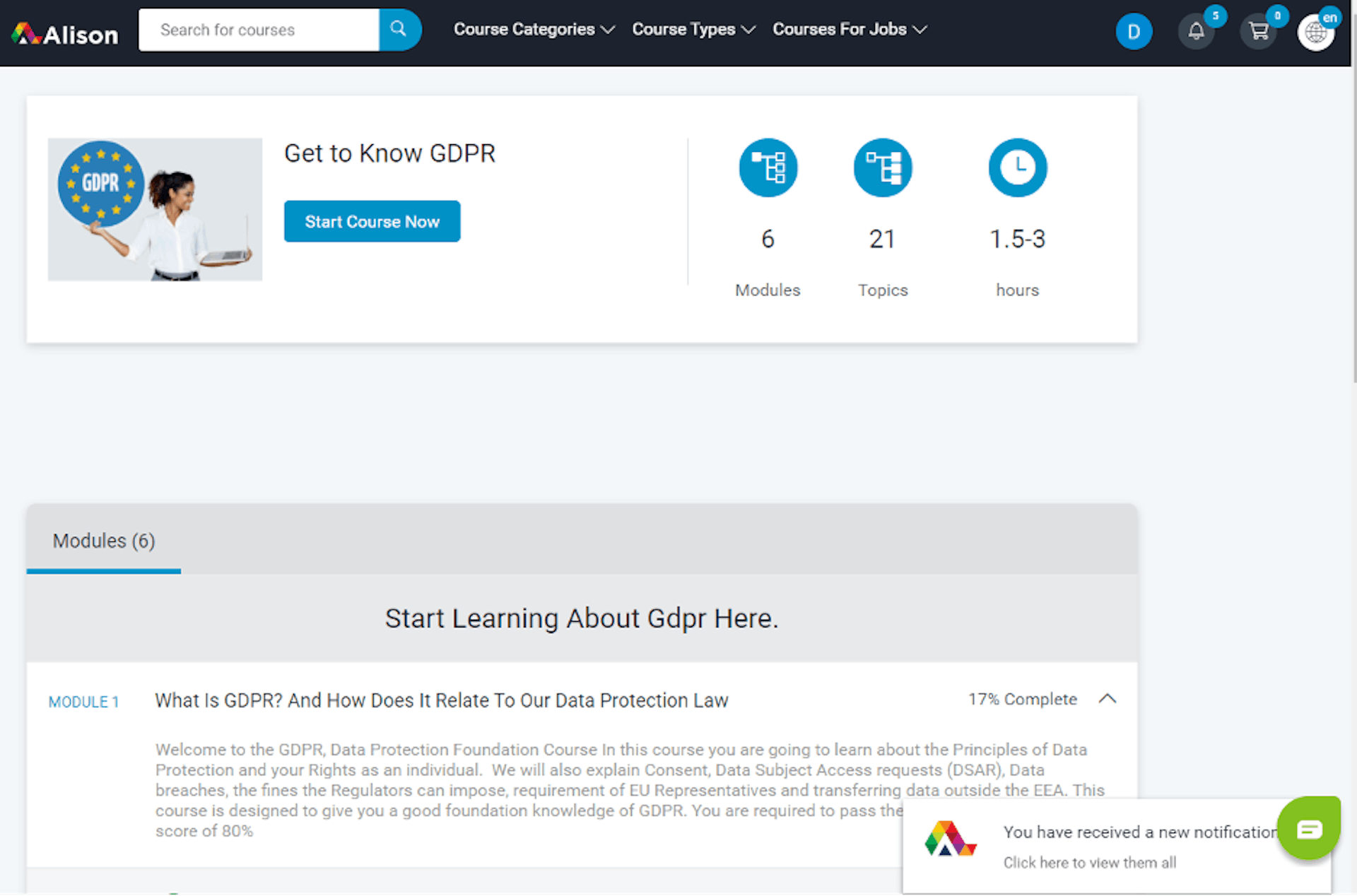Open the chat support button

click(x=1308, y=829)
